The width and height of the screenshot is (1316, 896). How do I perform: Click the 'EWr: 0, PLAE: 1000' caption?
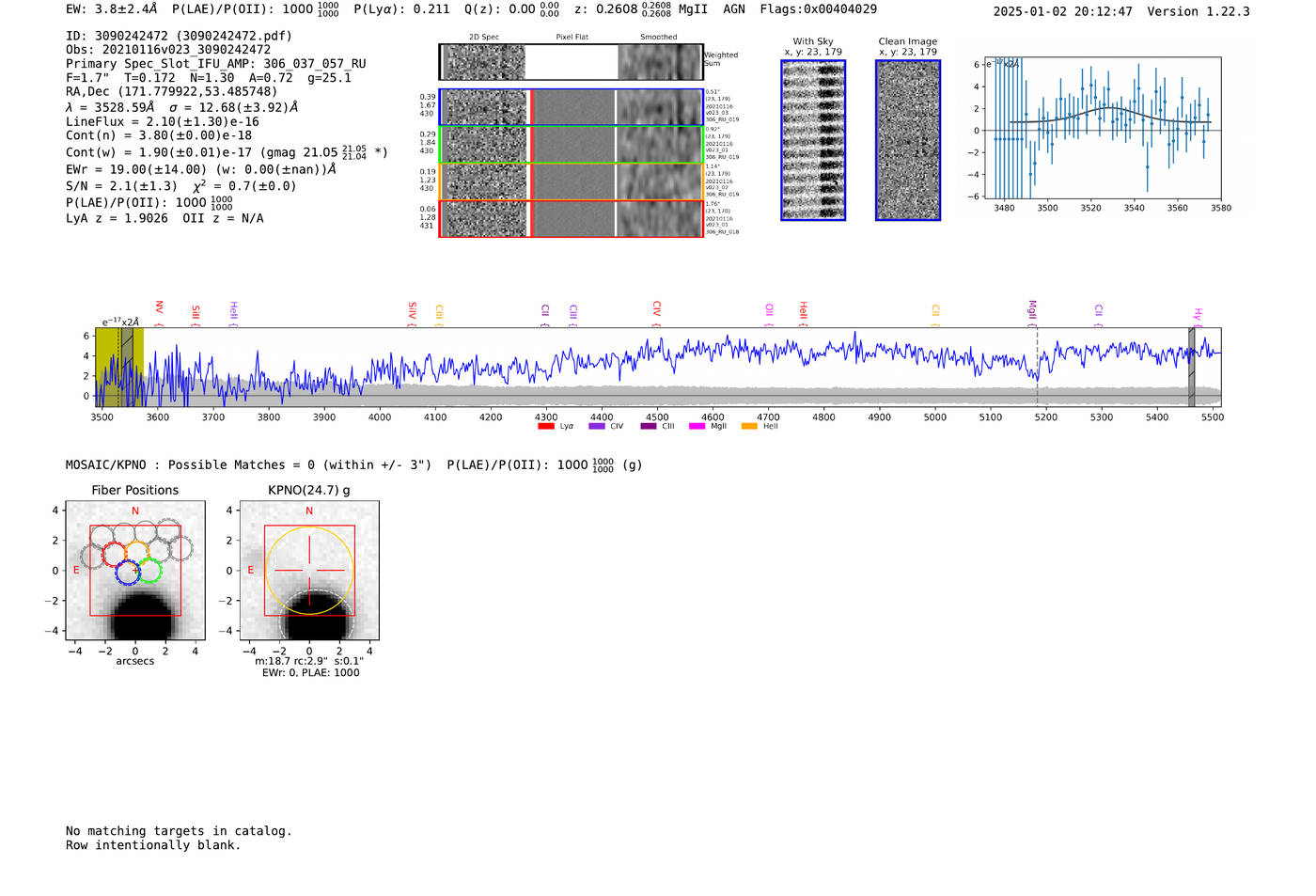click(310, 672)
